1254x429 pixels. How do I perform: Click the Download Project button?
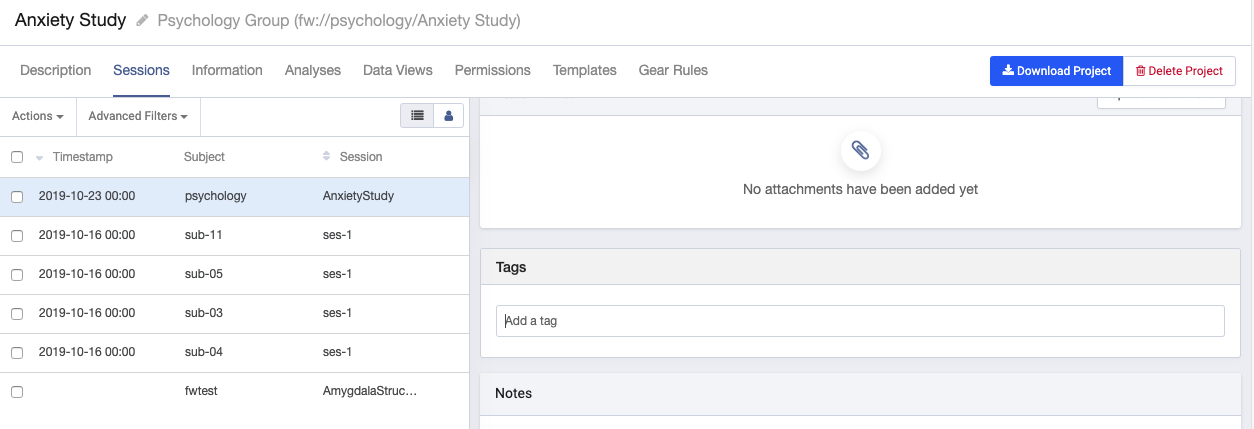[1056, 71]
